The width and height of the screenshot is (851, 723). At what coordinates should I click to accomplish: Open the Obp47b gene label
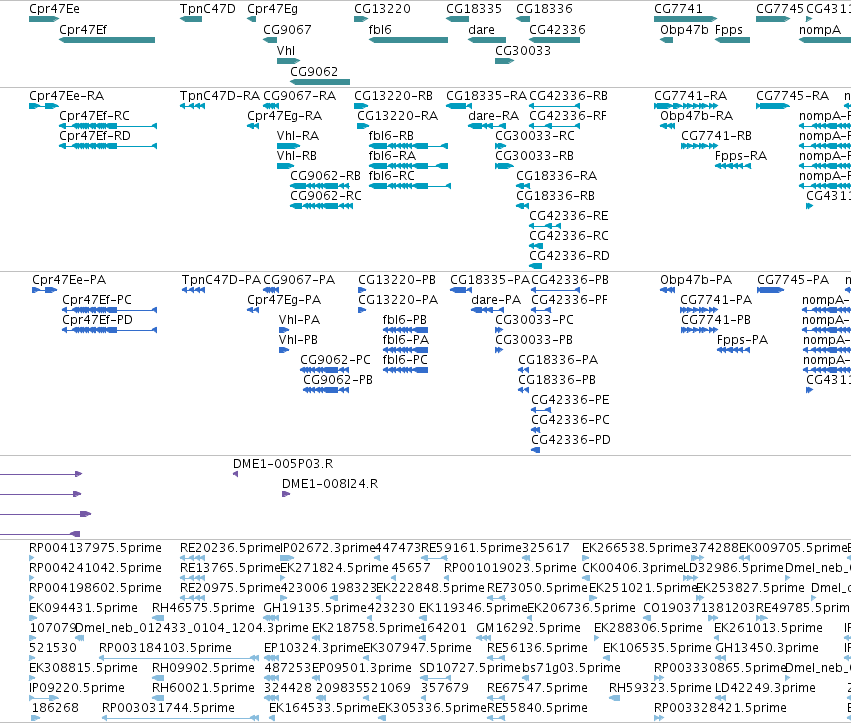(684, 30)
